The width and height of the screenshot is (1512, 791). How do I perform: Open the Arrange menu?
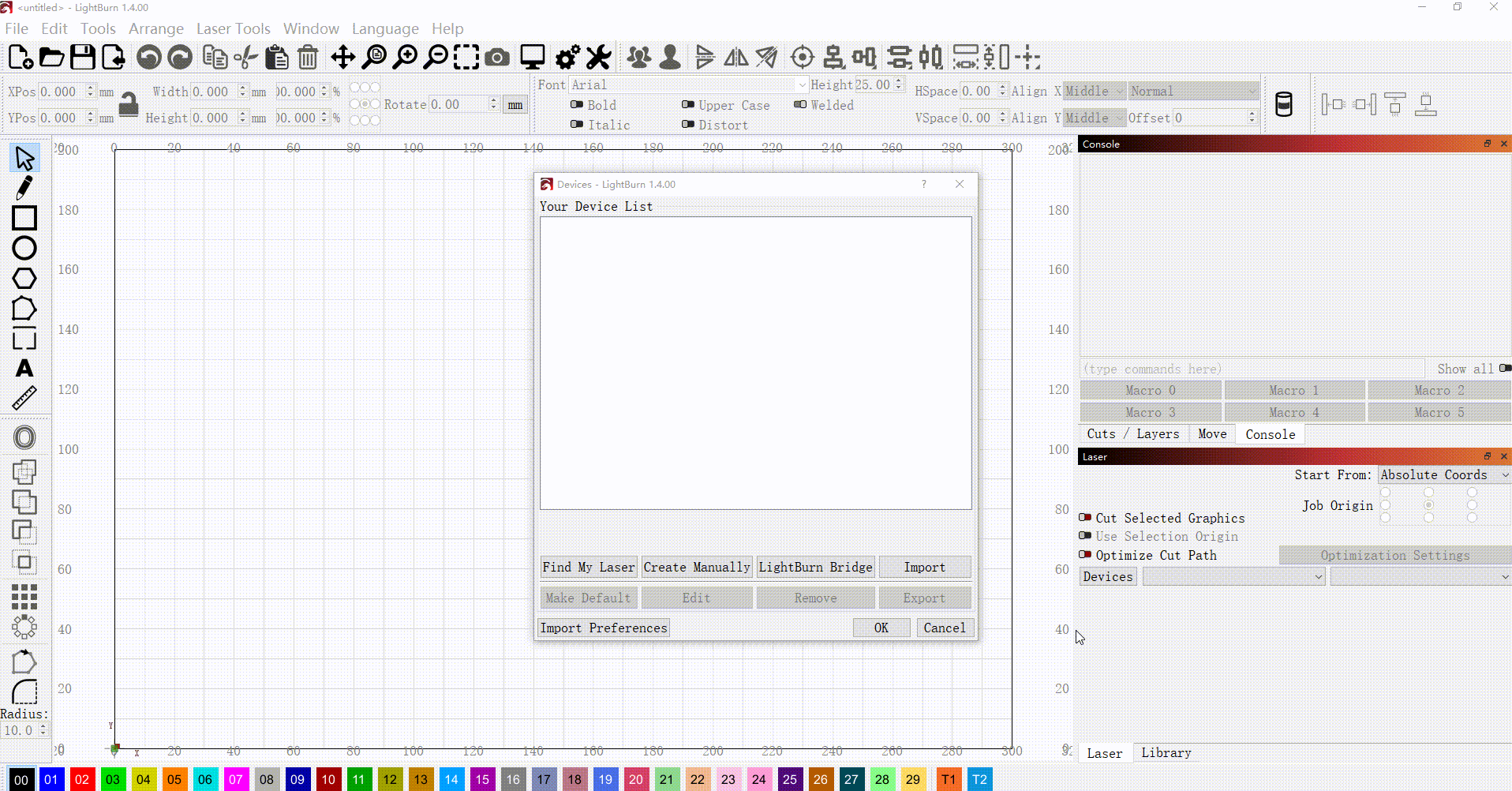click(156, 28)
